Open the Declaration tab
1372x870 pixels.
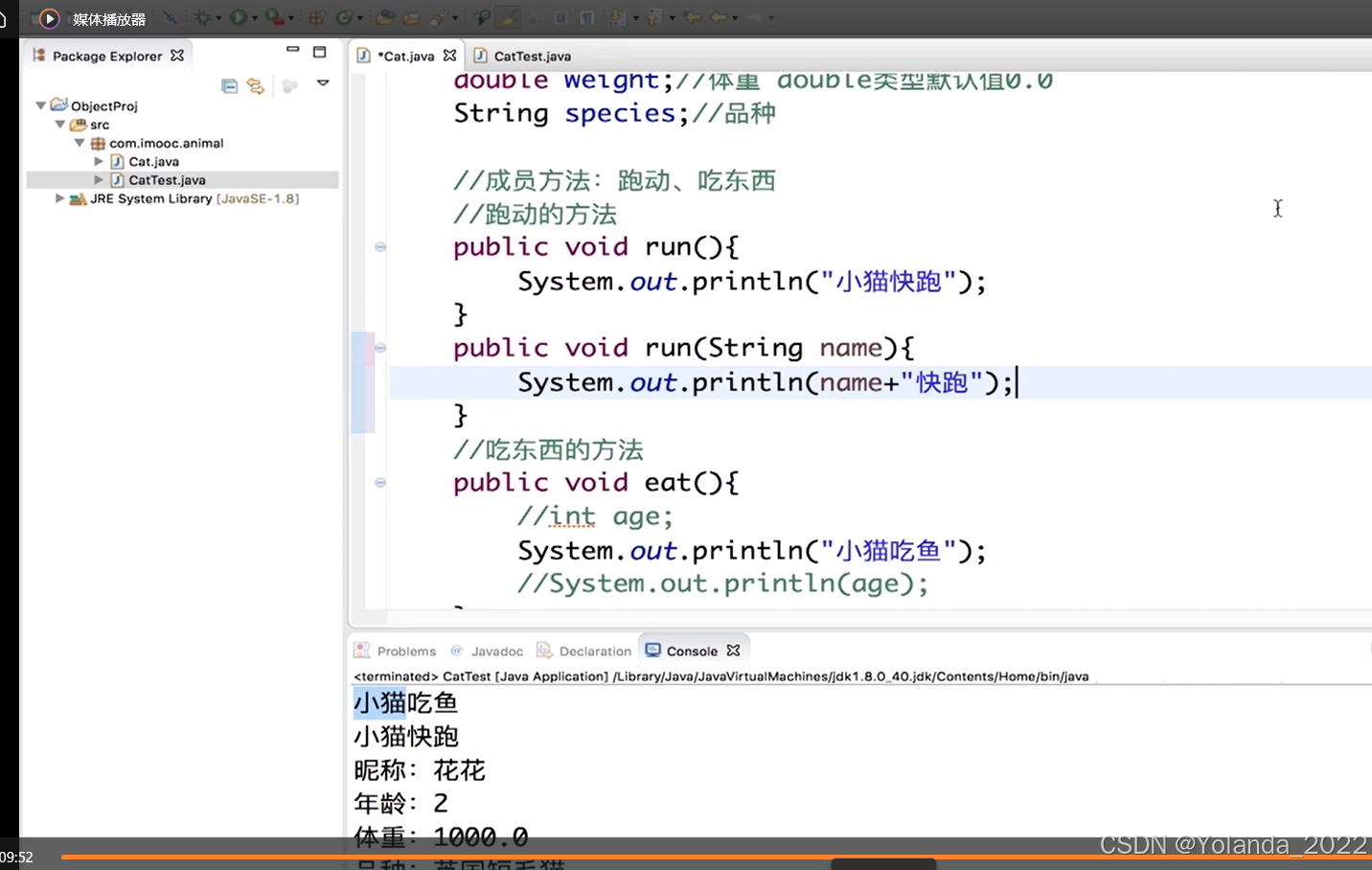595,651
